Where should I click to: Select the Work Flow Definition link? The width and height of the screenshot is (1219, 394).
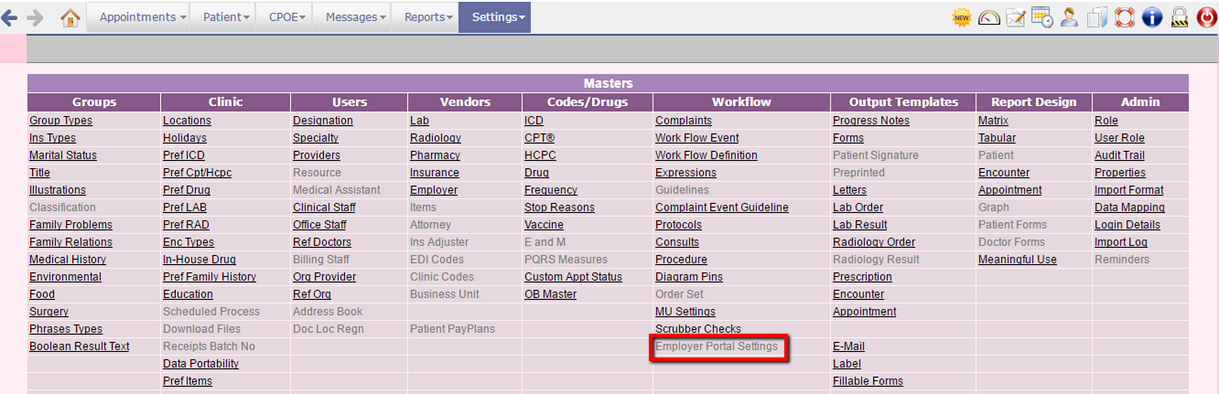click(x=706, y=155)
